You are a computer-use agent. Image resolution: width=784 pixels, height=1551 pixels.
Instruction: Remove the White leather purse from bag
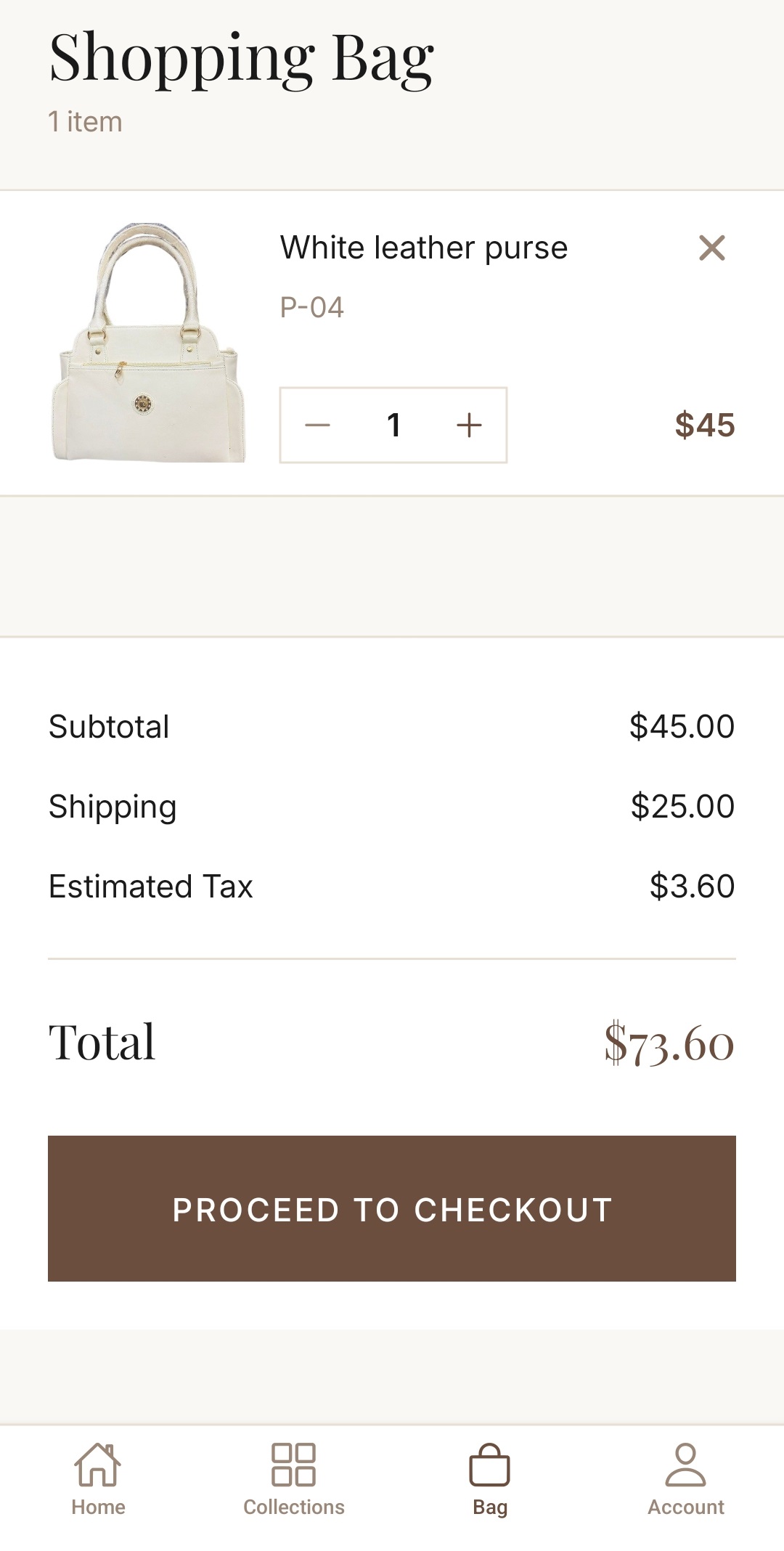[x=711, y=248]
